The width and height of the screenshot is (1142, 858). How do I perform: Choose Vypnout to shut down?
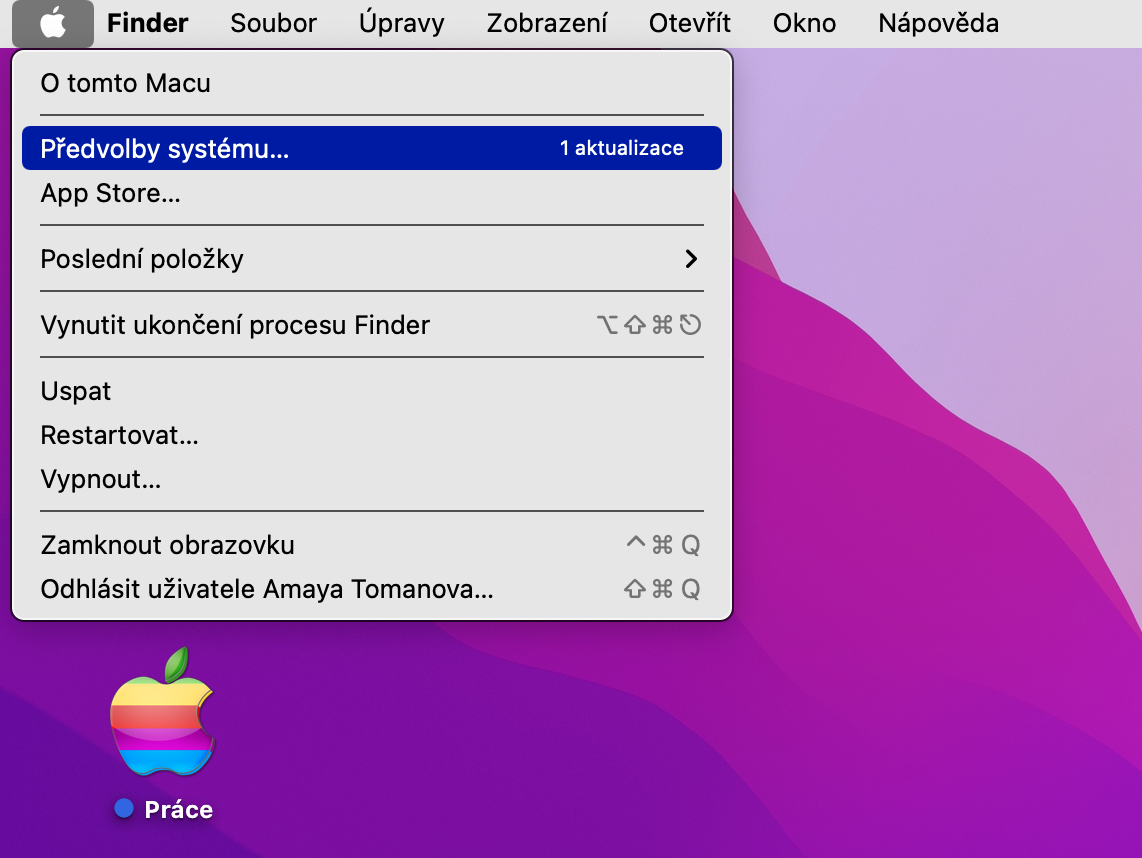click(x=371, y=479)
